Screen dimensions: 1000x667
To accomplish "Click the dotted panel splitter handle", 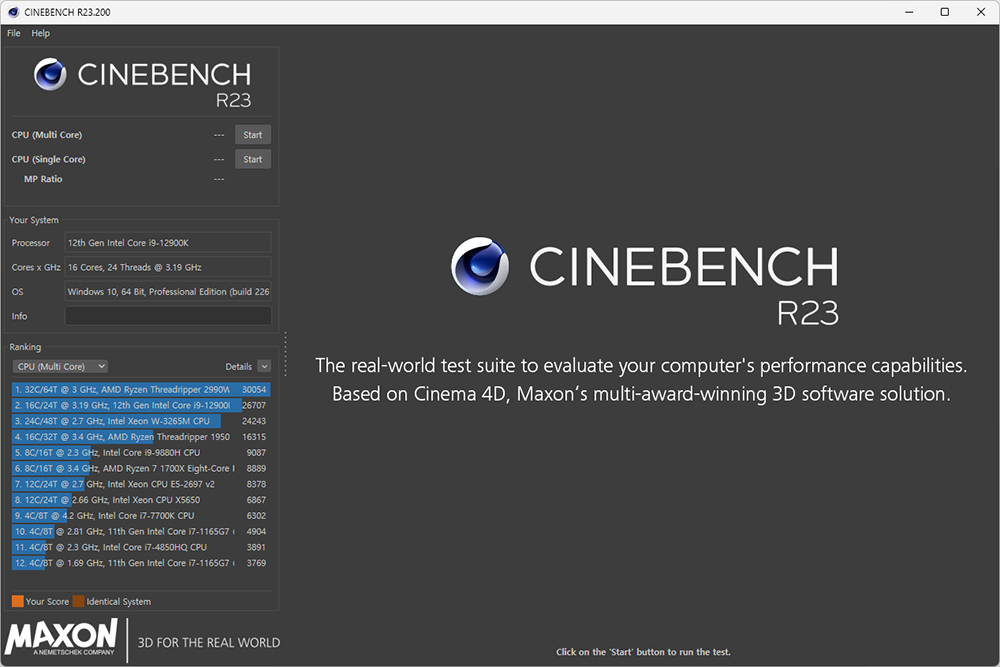I will pyautogui.click(x=285, y=354).
